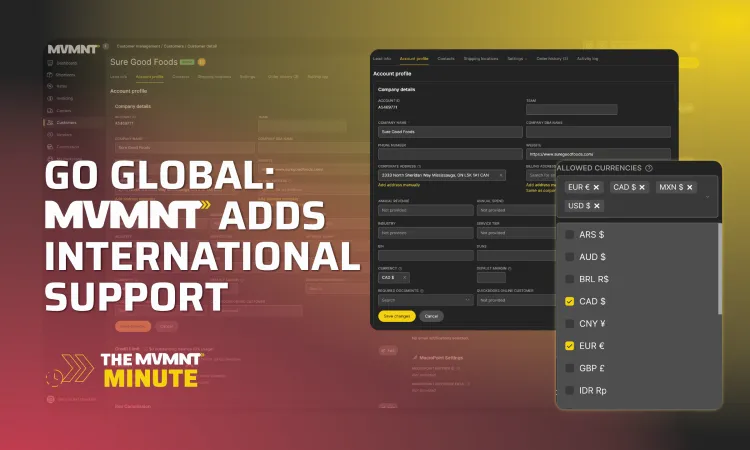Click the QuickBooks online customer field
Viewport: 750px width, 450px height.
tap(517, 300)
